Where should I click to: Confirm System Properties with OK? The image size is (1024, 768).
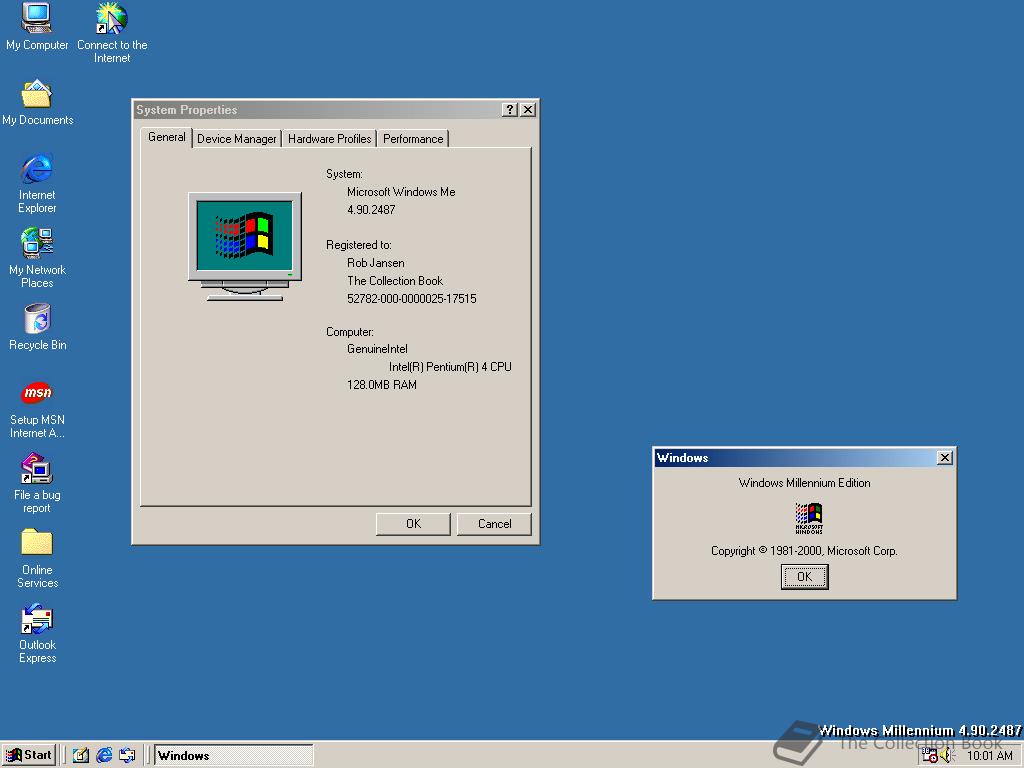point(413,524)
